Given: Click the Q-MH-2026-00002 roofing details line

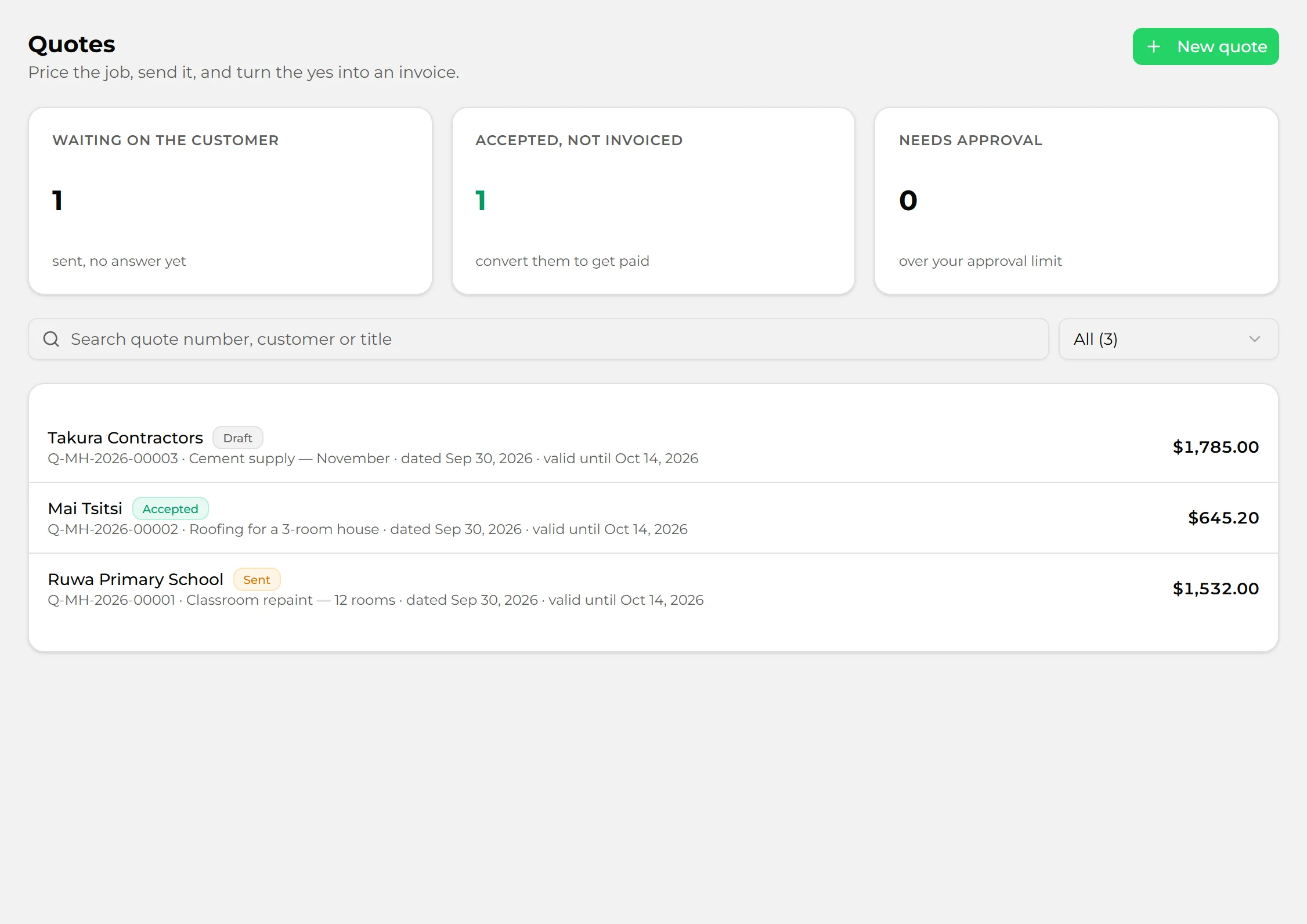Looking at the screenshot, I should (367, 529).
